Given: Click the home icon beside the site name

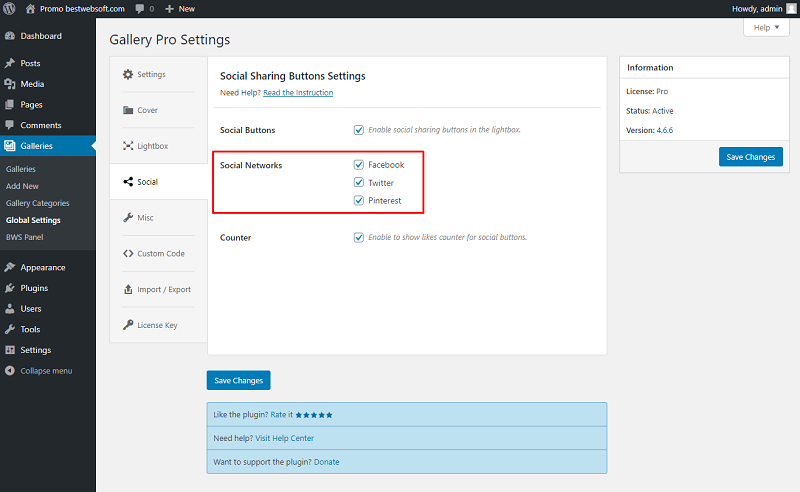Looking at the screenshot, I should (x=31, y=9).
